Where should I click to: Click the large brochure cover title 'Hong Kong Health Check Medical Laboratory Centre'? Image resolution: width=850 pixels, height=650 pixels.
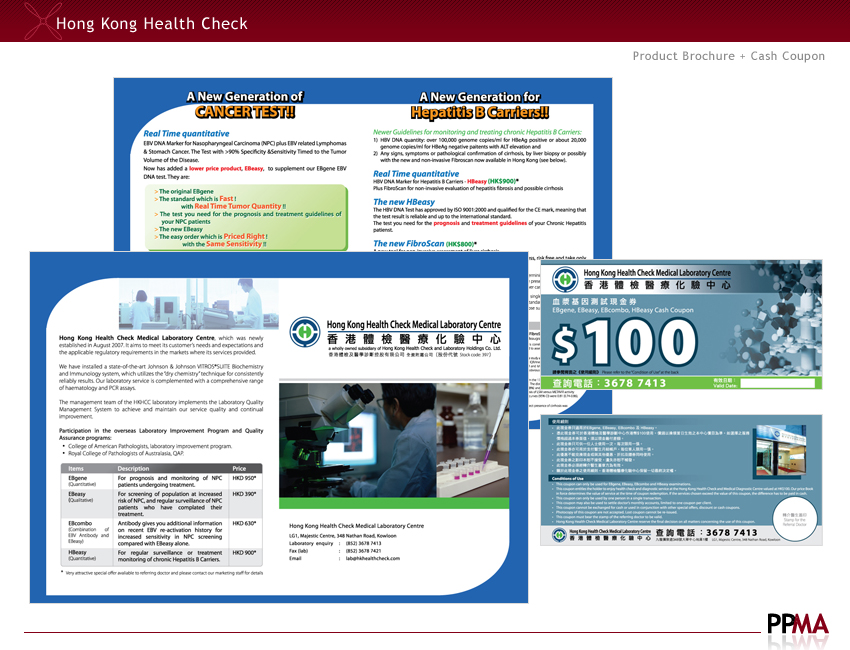click(x=414, y=325)
